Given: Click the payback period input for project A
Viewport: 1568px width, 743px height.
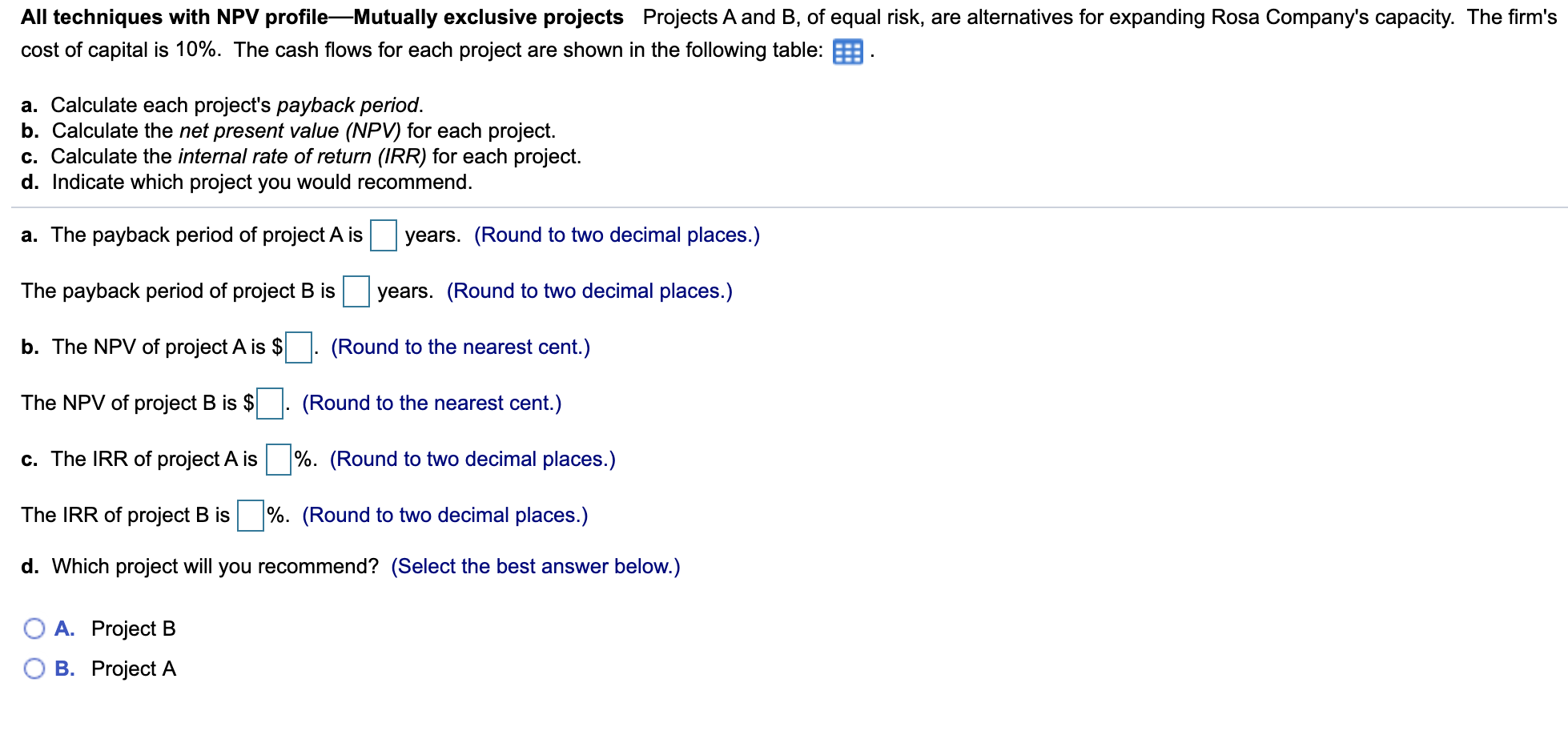Looking at the screenshot, I should [x=387, y=235].
